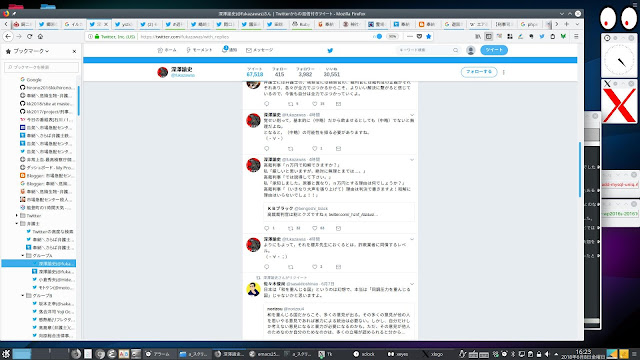
Task: Open the page actions three-dot menu
Action: click(410, 36)
